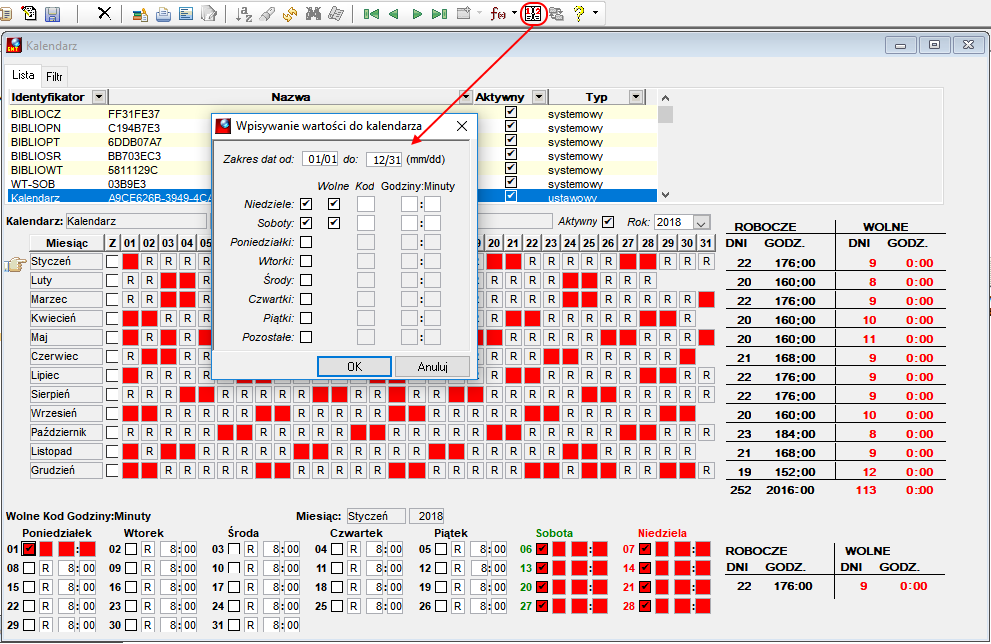Go to first record green arrow
Viewport: 991px width, 644px height.
pyautogui.click(x=371, y=13)
